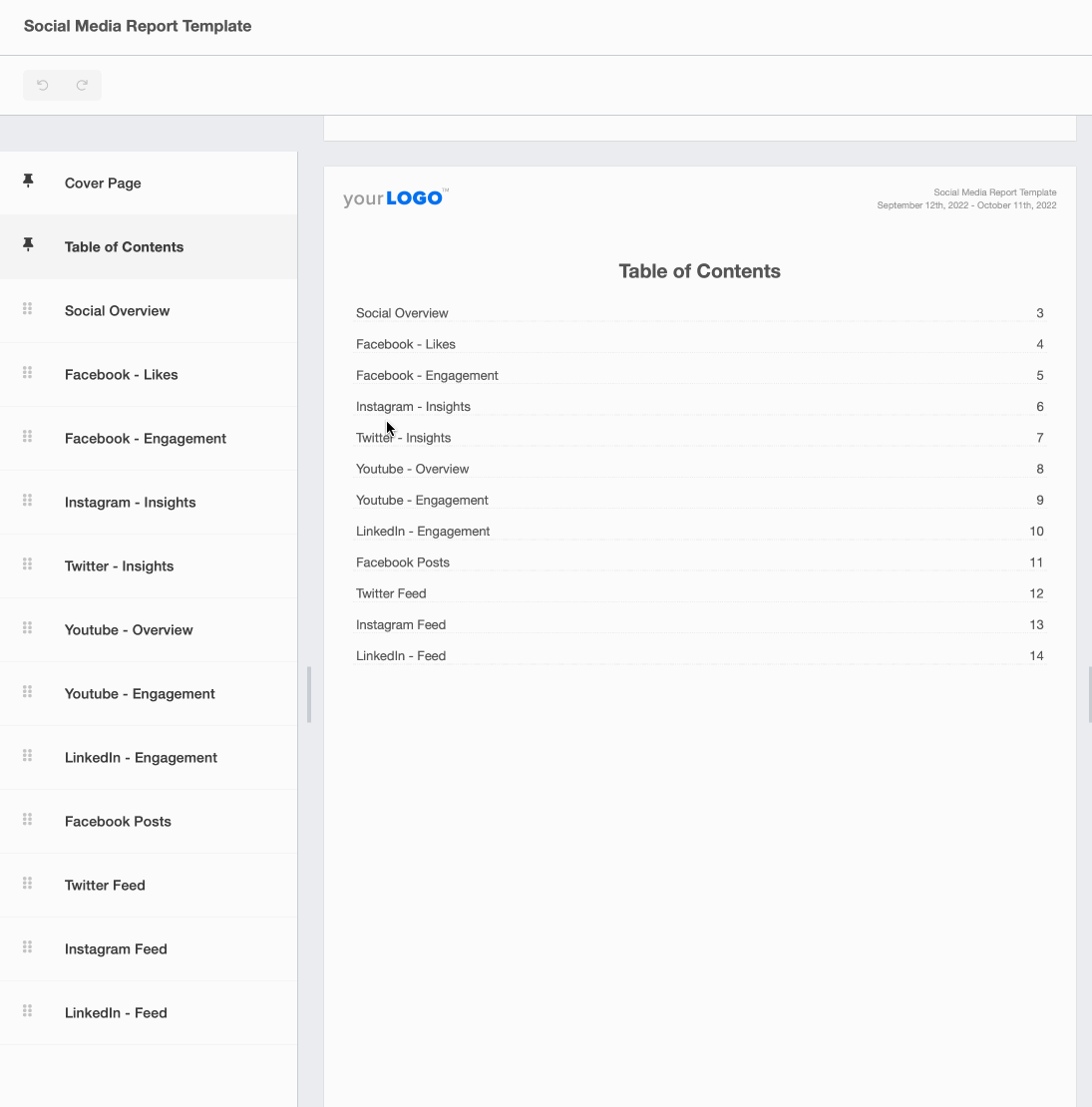The width and height of the screenshot is (1092, 1107).
Task: Click the yourLOGO placeholder image
Action: (x=394, y=197)
